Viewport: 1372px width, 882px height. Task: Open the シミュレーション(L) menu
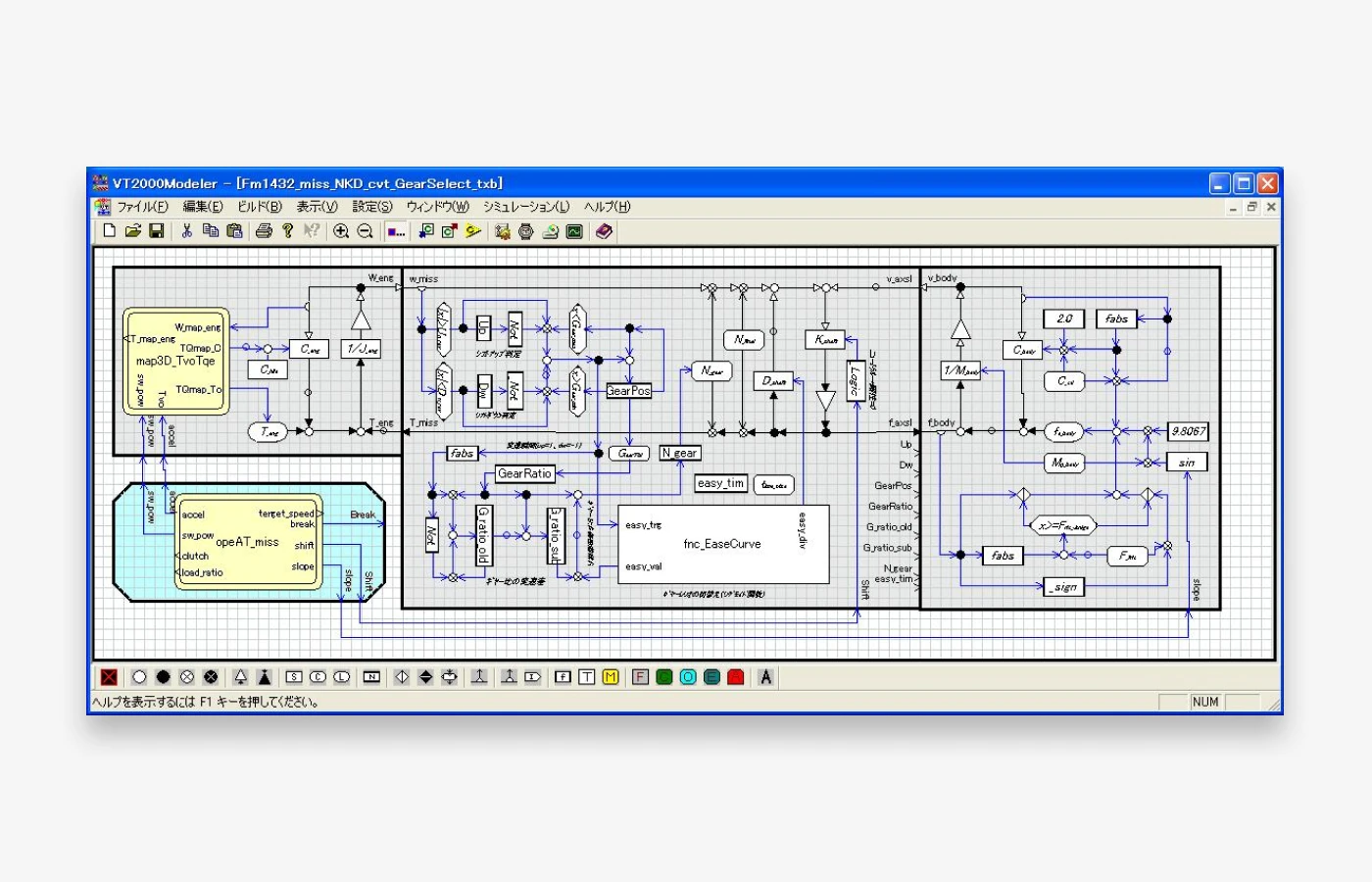(x=525, y=207)
